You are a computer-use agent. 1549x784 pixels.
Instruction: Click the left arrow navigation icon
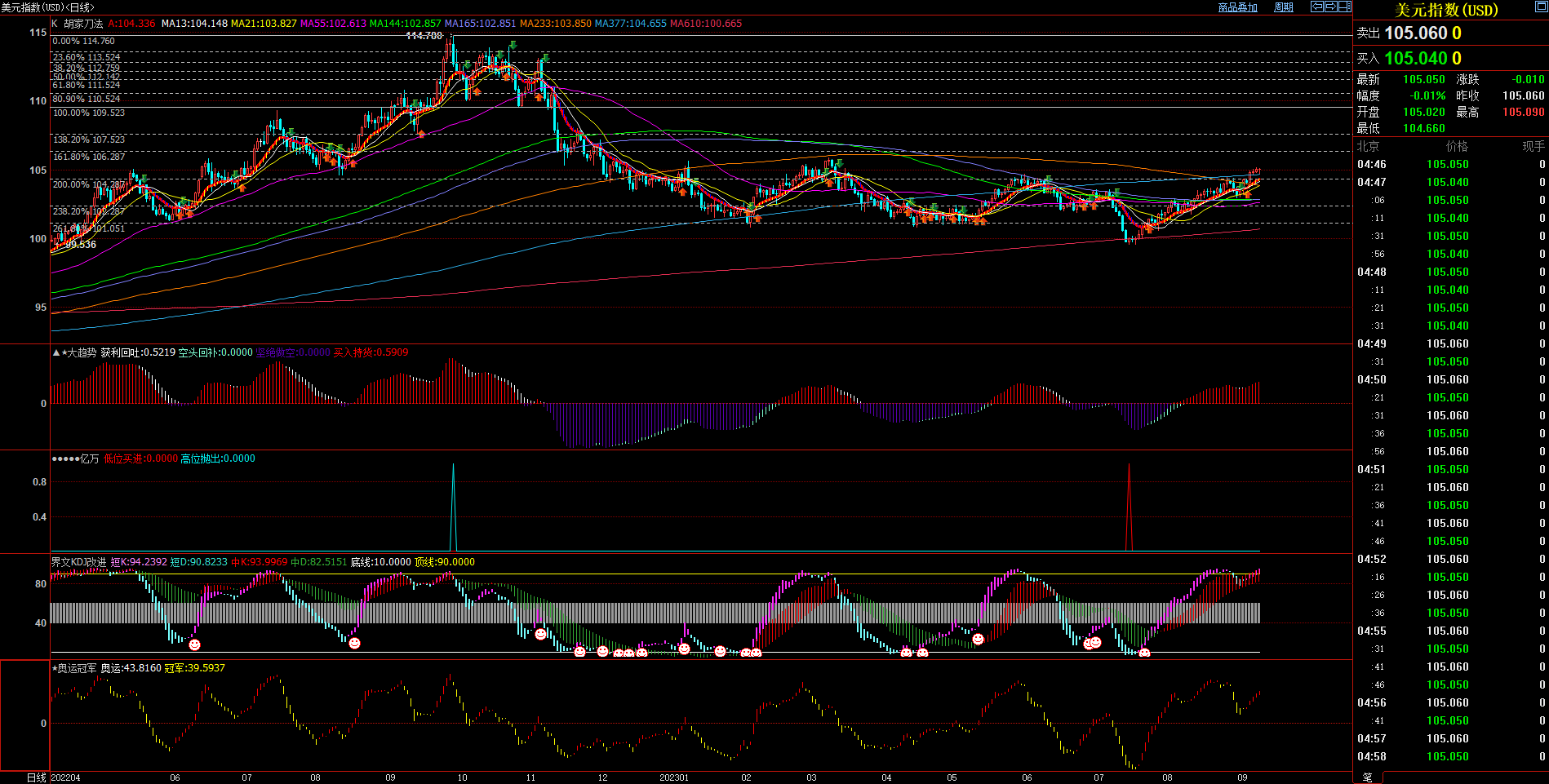[1317, 7]
